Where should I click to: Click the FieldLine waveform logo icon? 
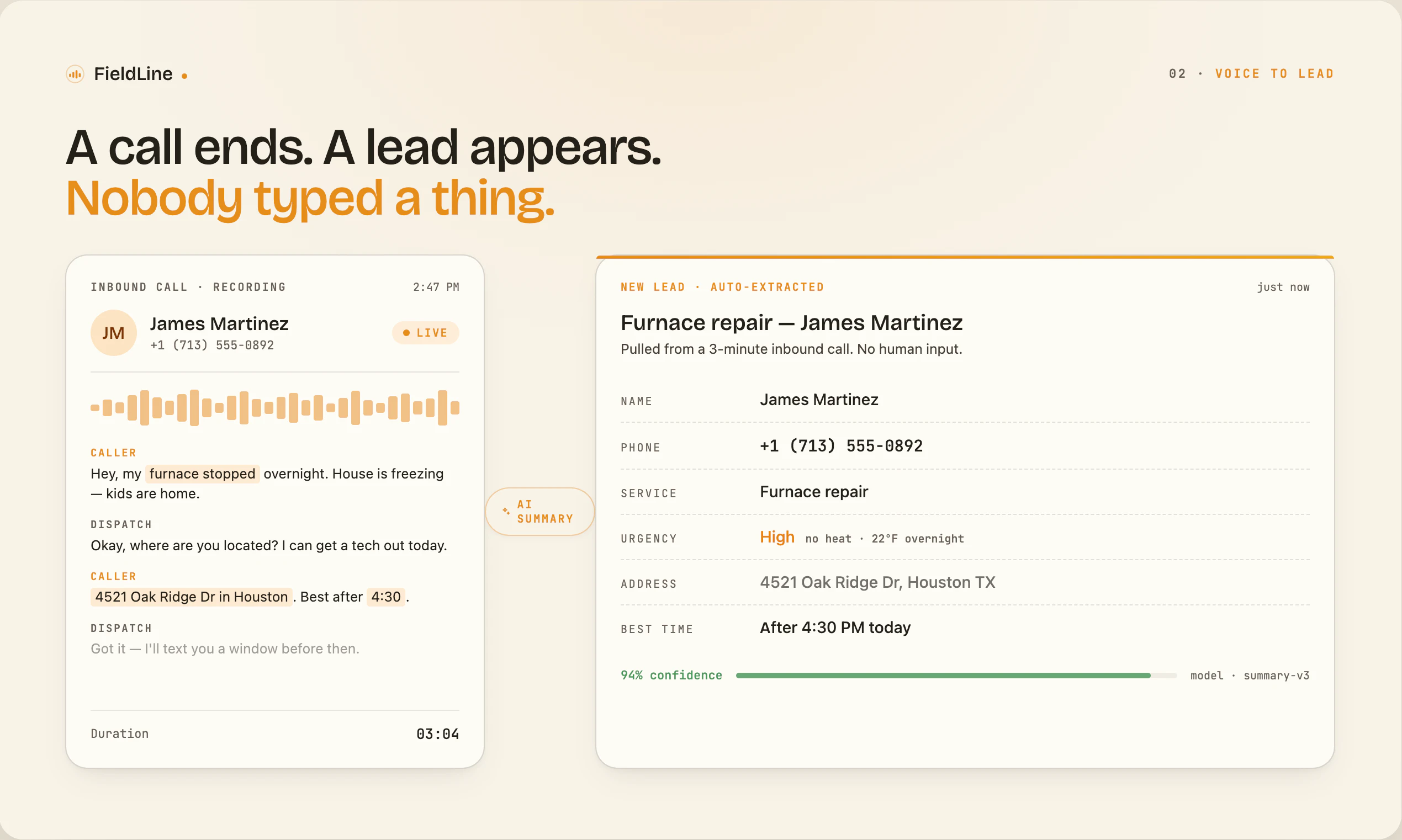pos(75,74)
